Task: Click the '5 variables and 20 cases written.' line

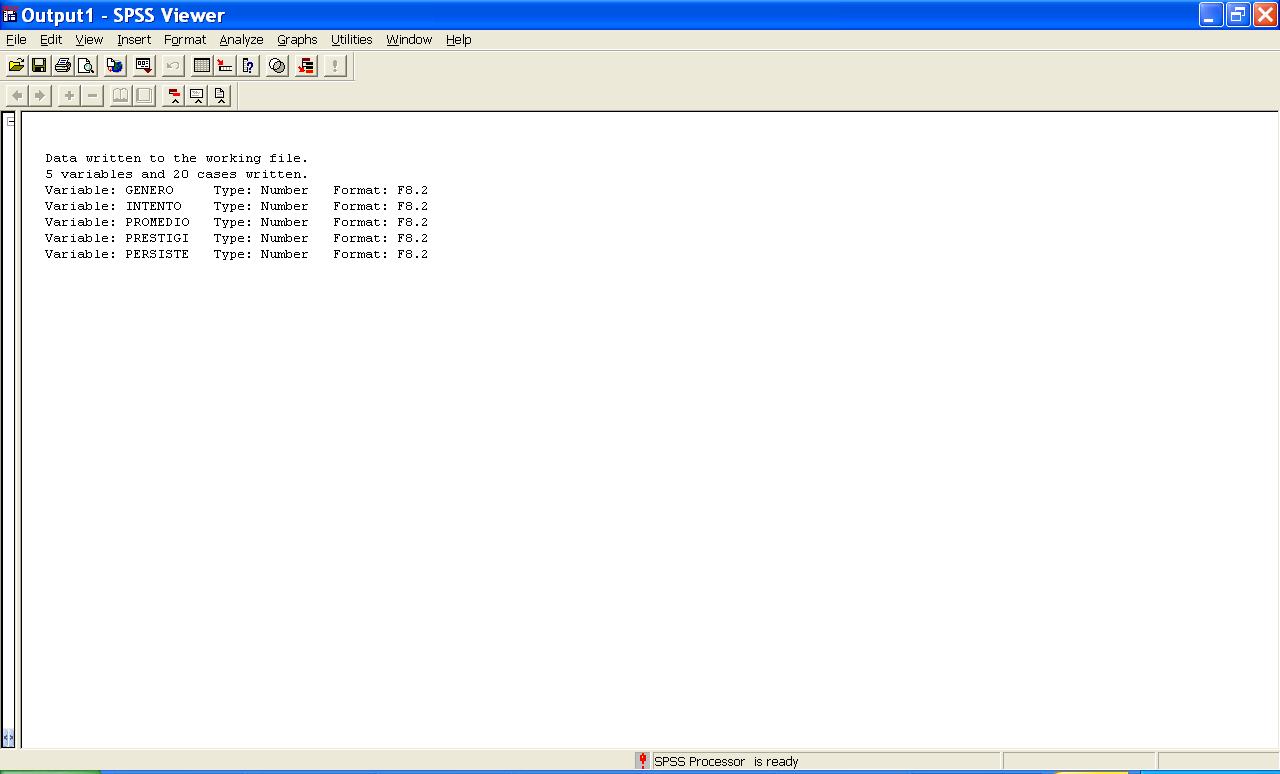Action: pos(177,174)
